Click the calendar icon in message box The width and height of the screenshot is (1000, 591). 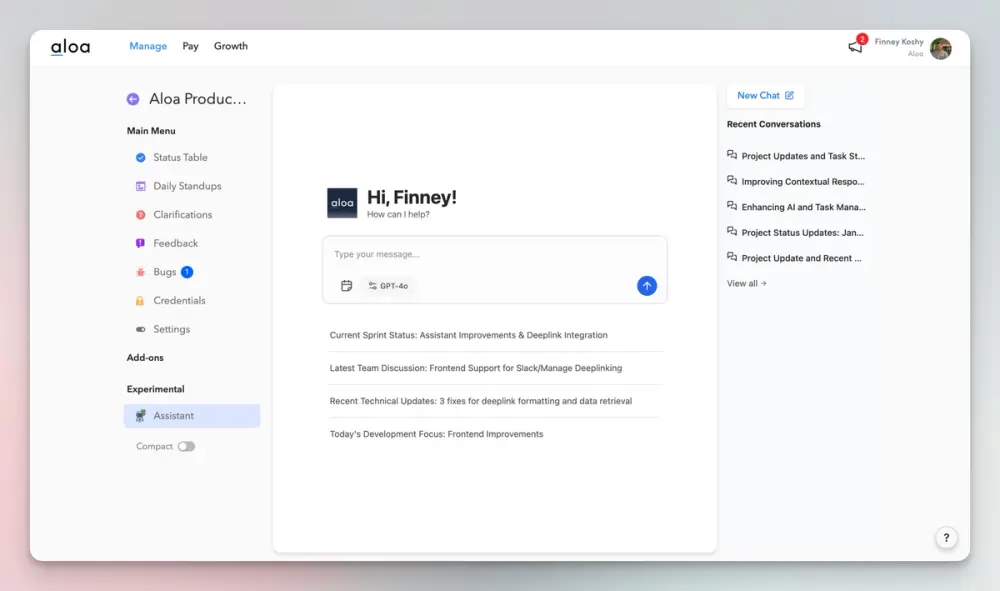pos(346,286)
